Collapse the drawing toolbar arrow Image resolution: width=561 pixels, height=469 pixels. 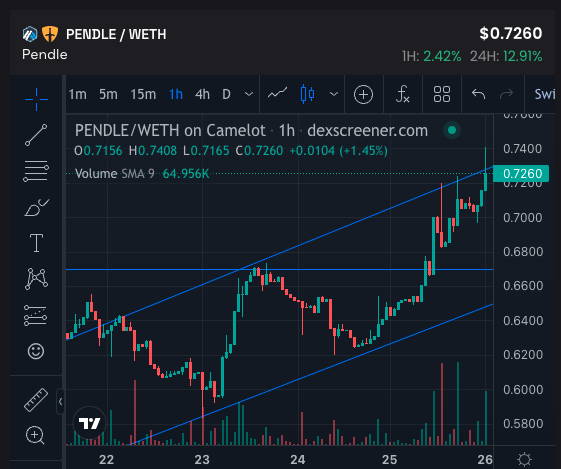click(x=60, y=401)
